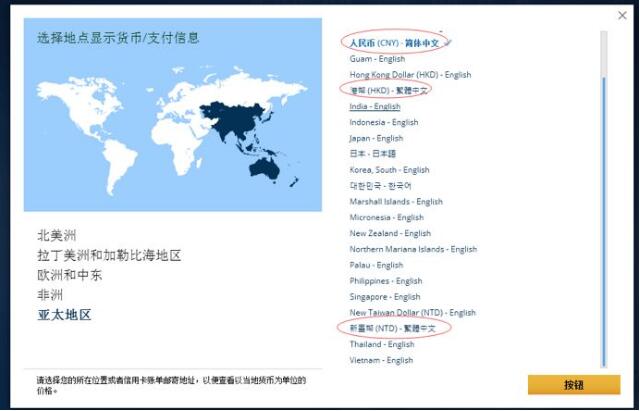Open the 非洲 region list
The width and height of the screenshot is (640, 411).
(49, 295)
